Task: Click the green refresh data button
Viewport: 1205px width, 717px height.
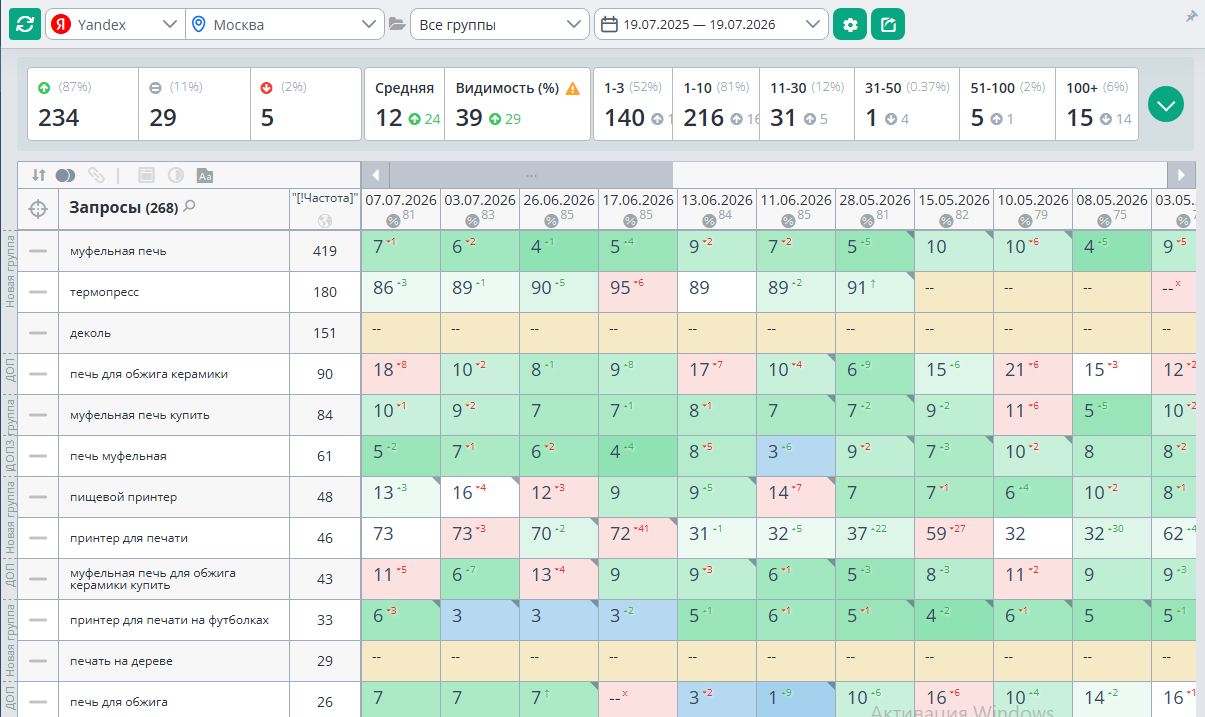Action: tap(25, 24)
